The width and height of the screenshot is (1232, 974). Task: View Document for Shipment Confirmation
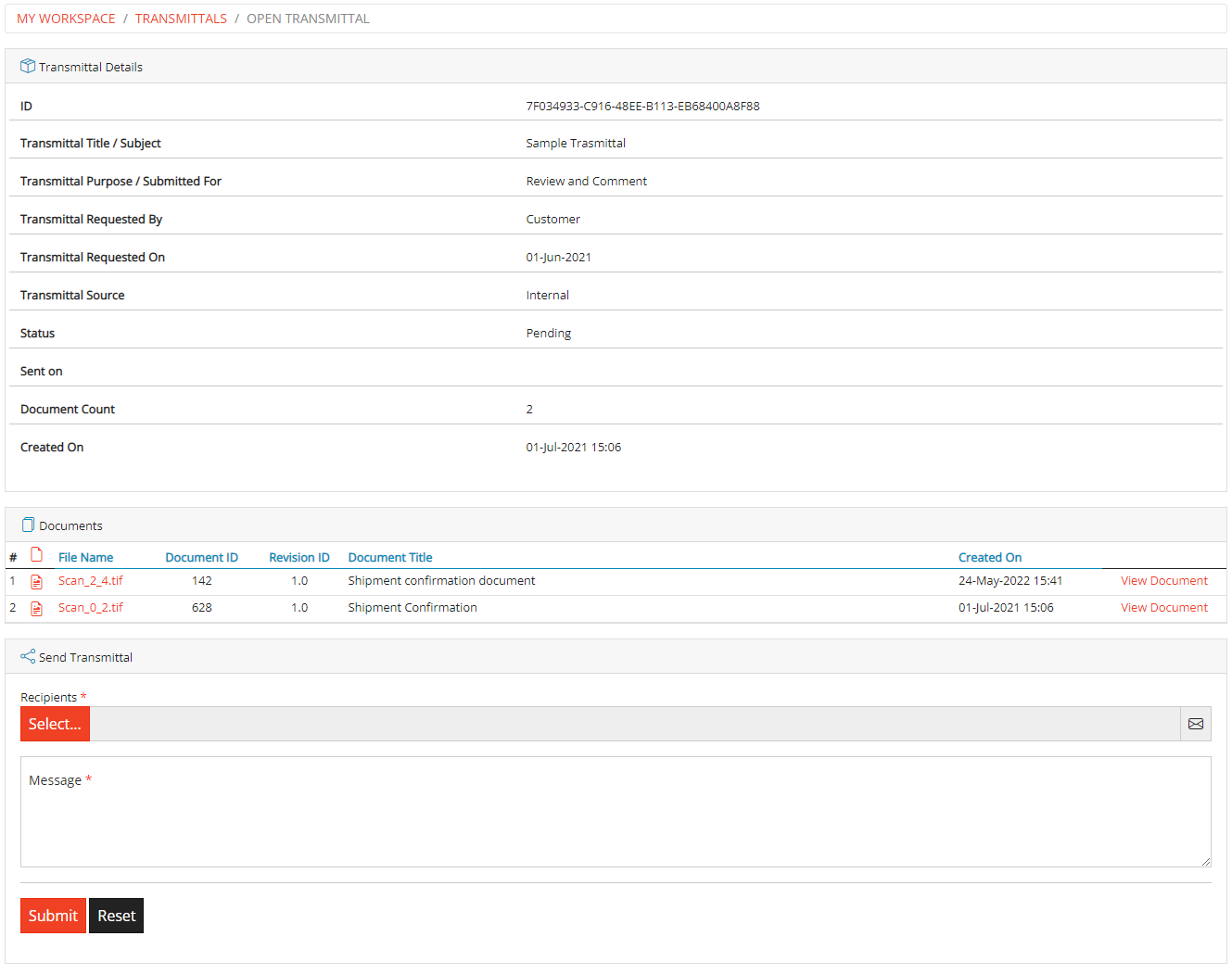click(1163, 607)
